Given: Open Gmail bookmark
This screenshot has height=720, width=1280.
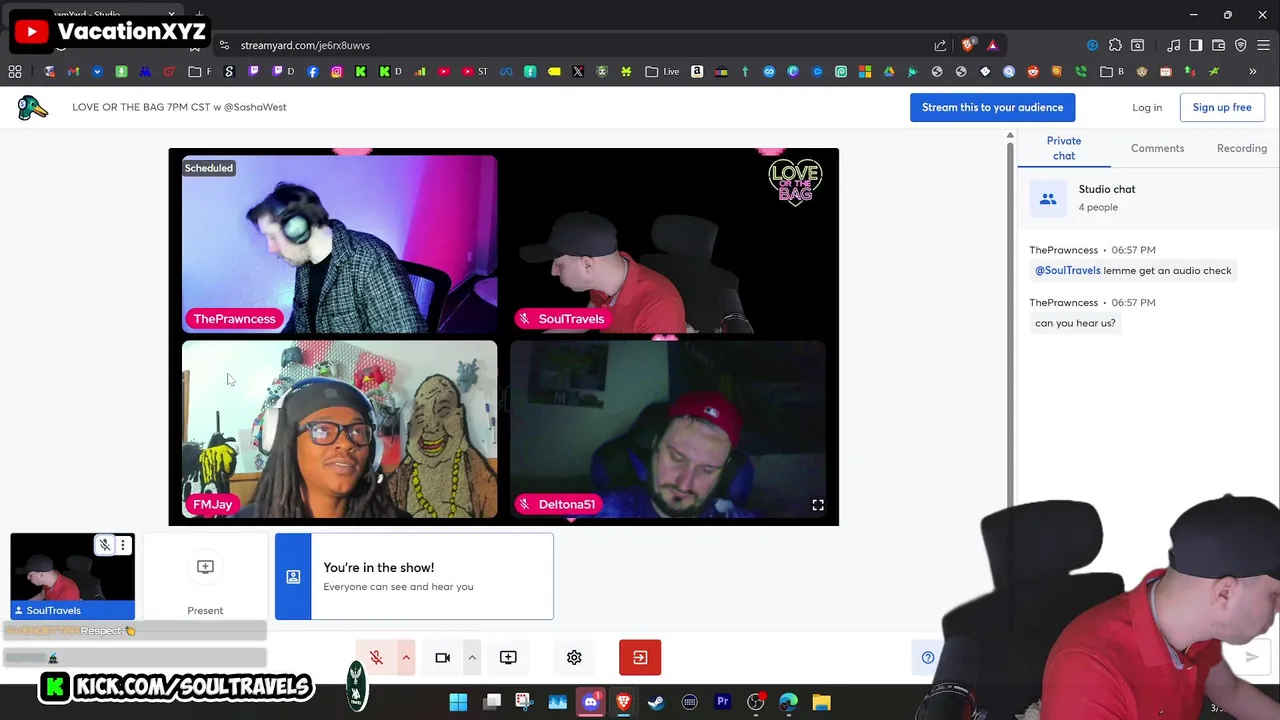Looking at the screenshot, I should pyautogui.click(x=73, y=71).
